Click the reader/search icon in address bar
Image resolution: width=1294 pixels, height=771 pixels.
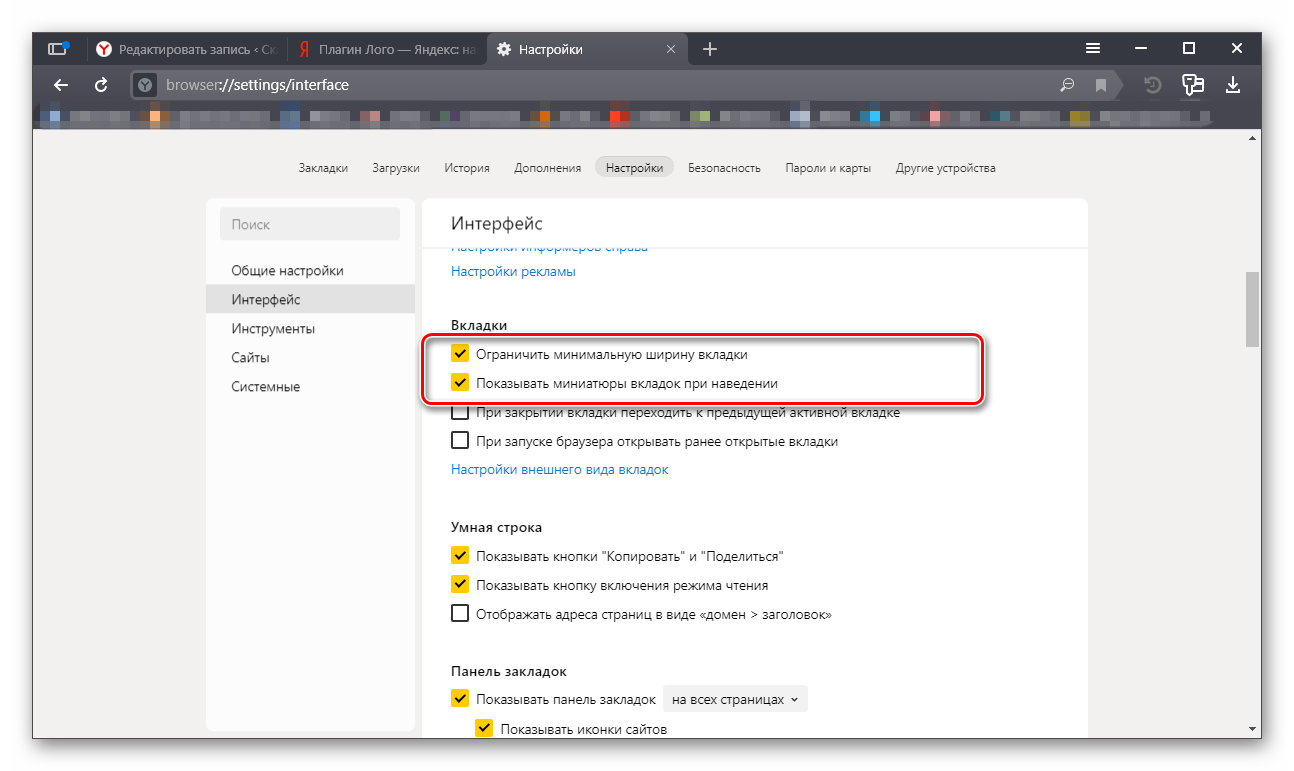[x=1067, y=86]
